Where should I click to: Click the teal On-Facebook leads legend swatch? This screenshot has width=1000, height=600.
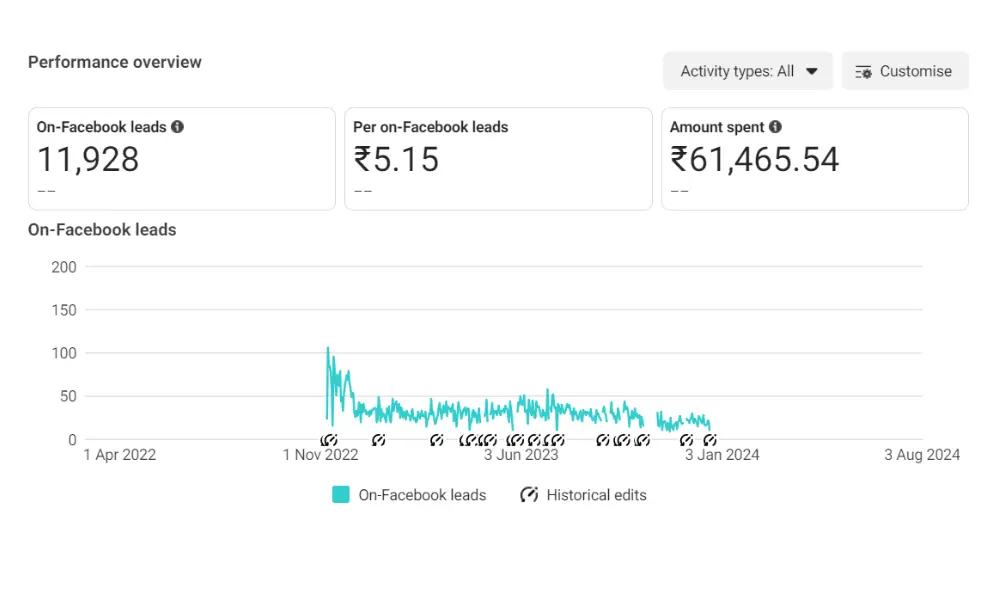(x=341, y=495)
